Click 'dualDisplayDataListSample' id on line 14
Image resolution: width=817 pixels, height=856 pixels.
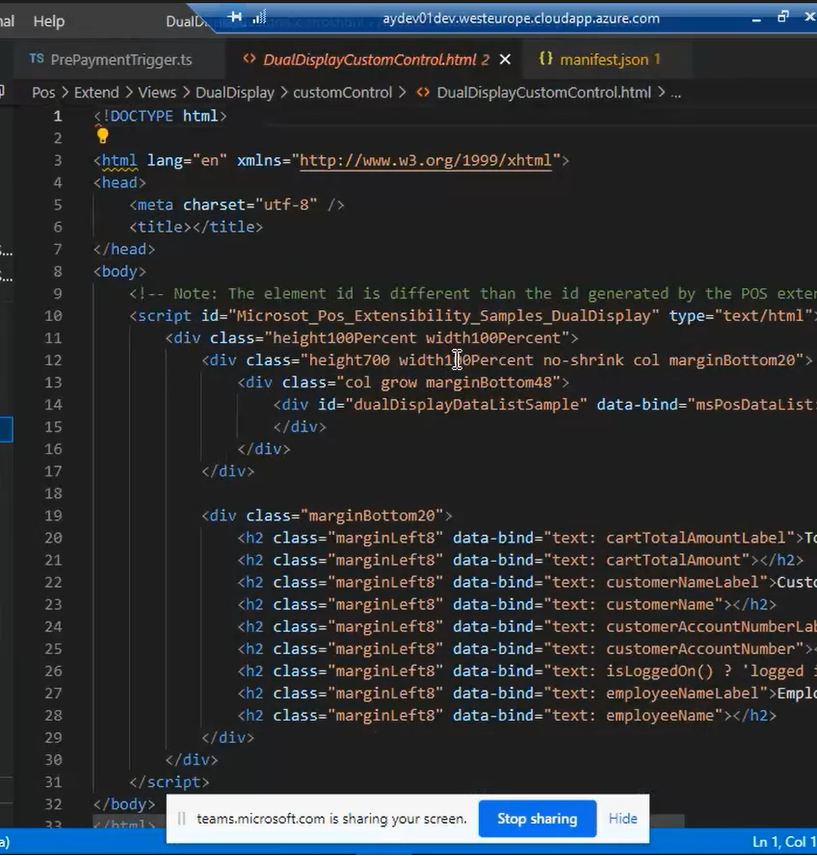tap(466, 405)
